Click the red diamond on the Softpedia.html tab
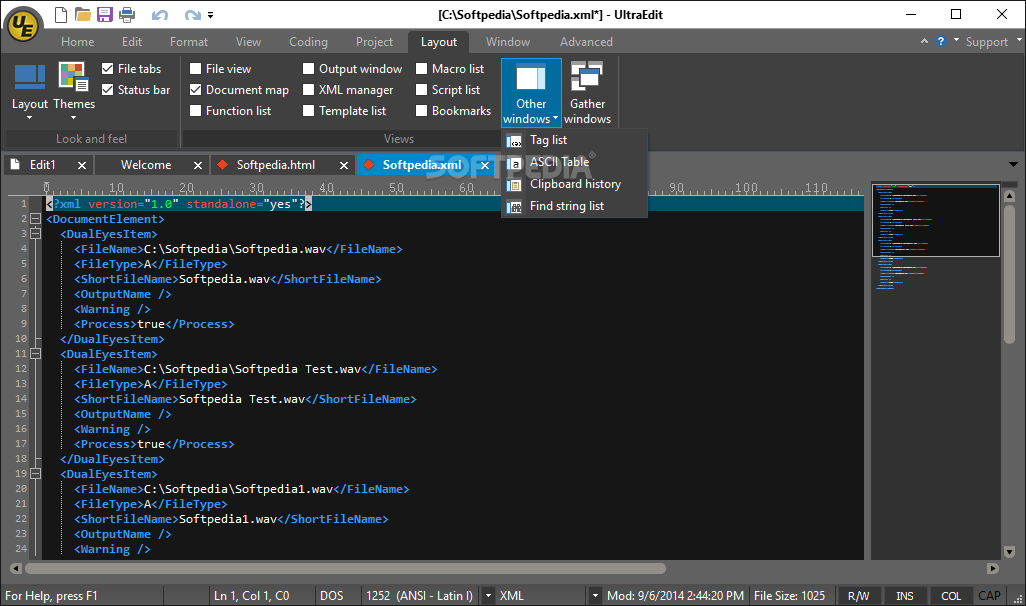The width and height of the screenshot is (1026, 606). [222, 165]
